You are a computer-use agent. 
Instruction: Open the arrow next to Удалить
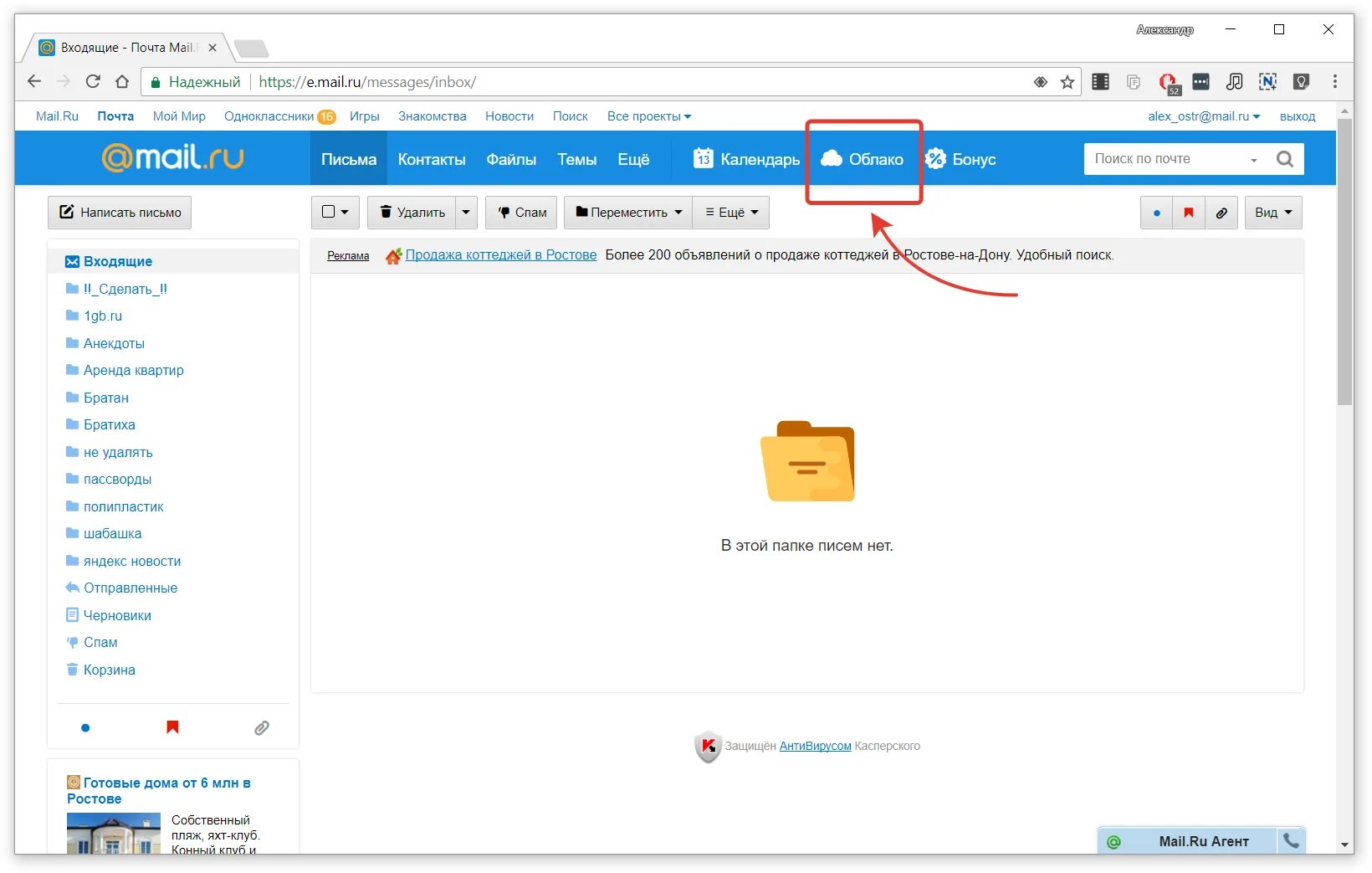tap(466, 213)
